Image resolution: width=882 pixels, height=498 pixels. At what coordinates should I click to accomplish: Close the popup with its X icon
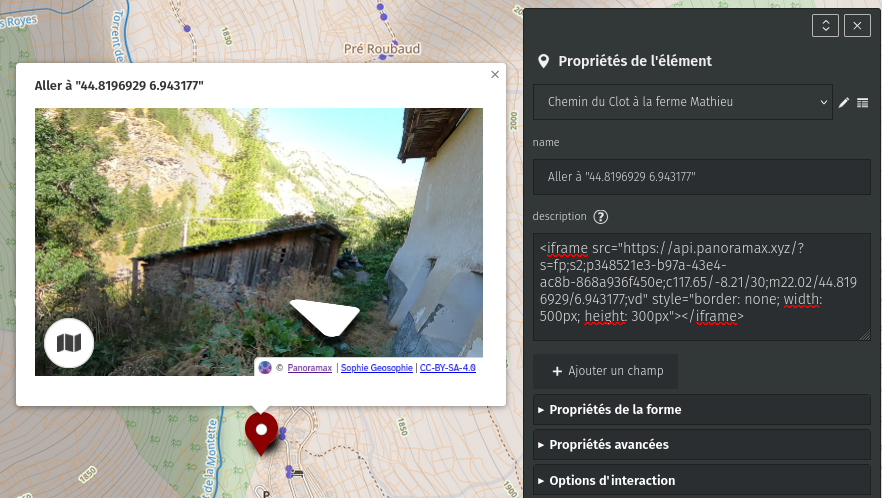coord(495,74)
